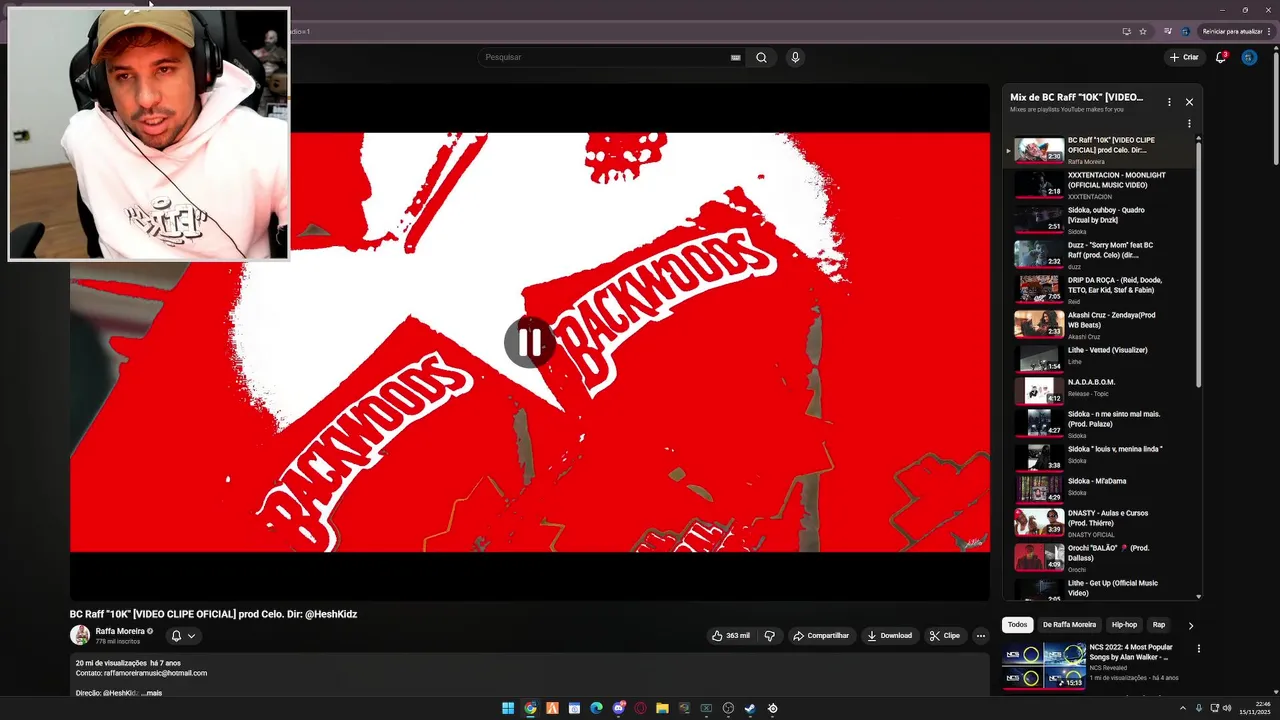Close the Mix playlist panel

click(x=1189, y=102)
